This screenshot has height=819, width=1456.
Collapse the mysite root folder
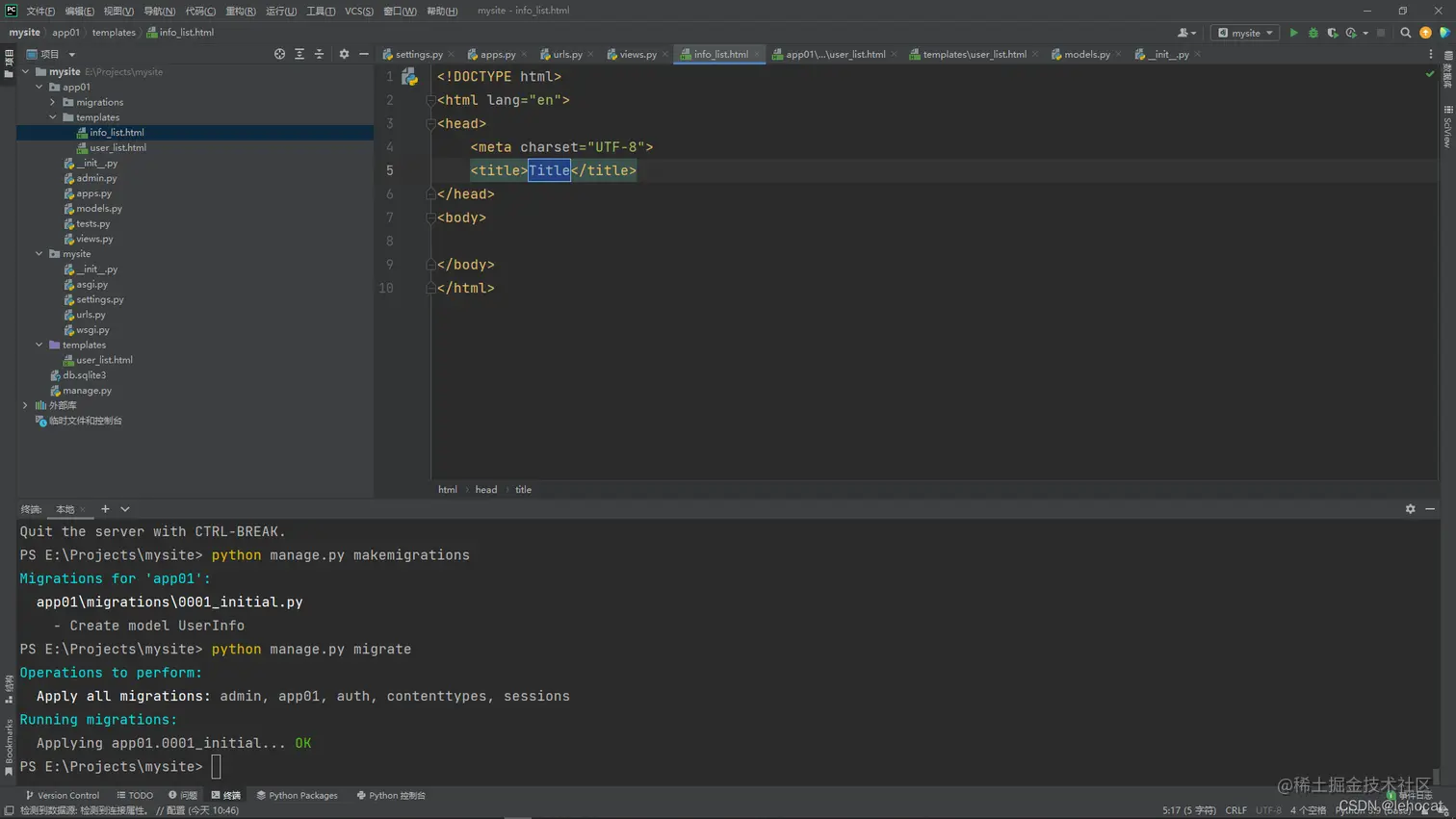point(25,72)
